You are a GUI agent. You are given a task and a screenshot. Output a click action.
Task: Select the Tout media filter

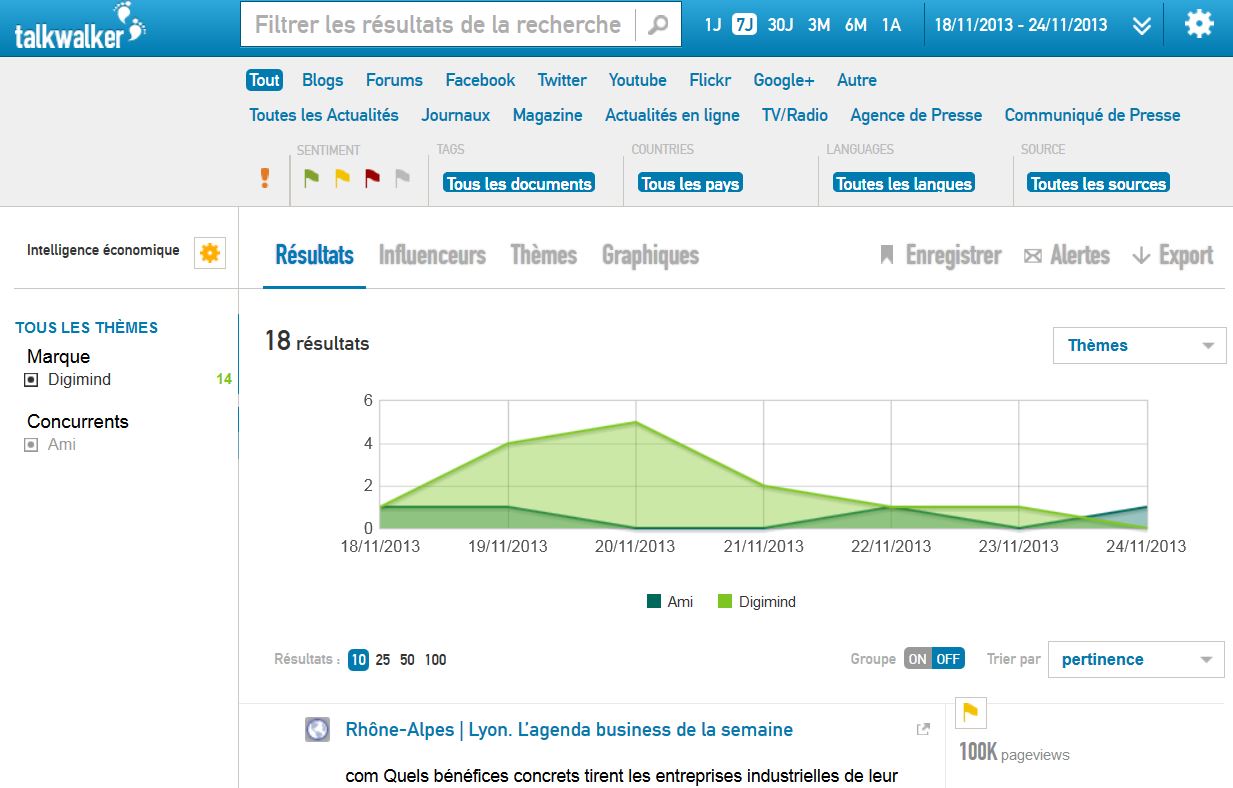pos(265,80)
